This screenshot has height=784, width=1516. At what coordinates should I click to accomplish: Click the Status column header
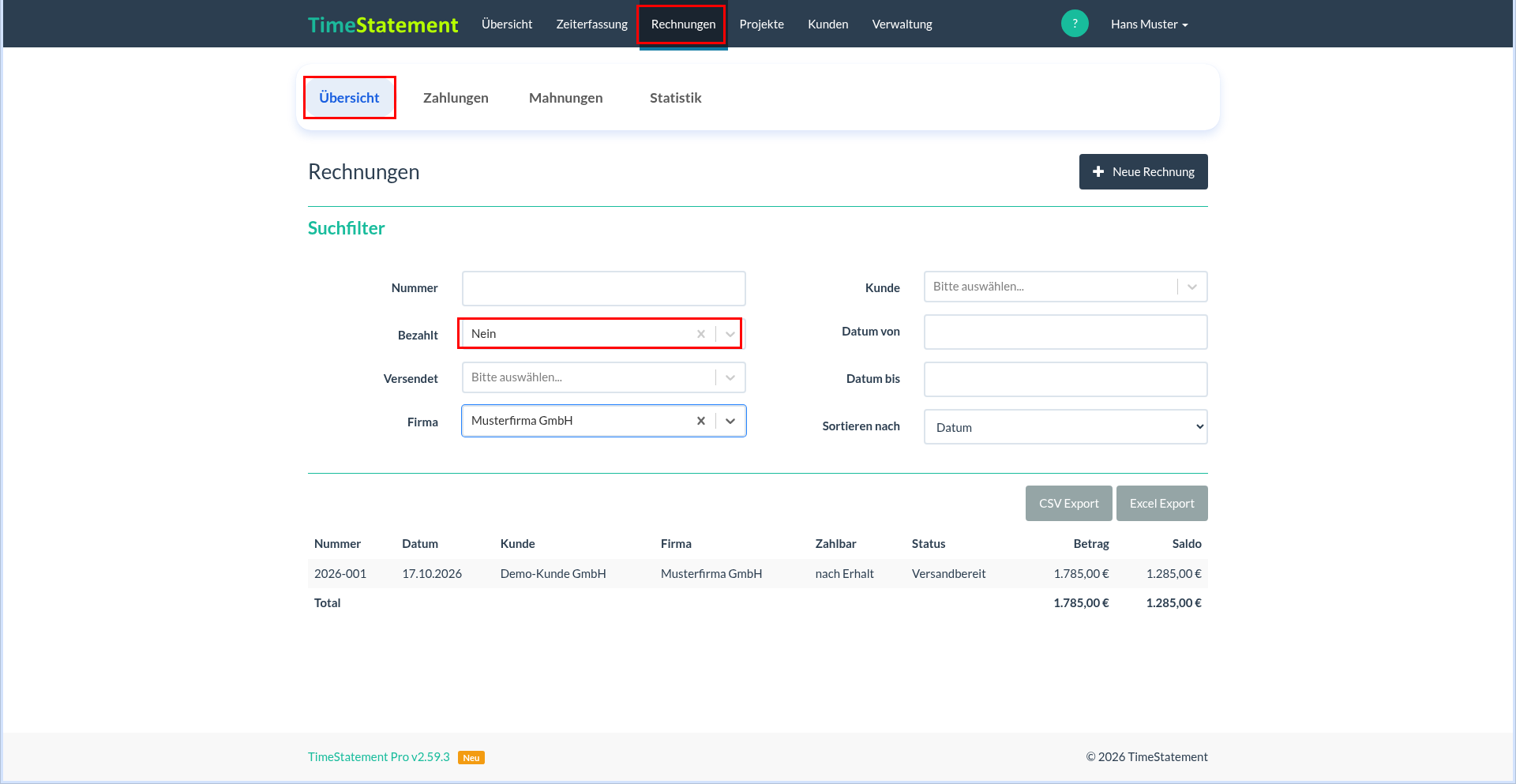[x=929, y=544]
